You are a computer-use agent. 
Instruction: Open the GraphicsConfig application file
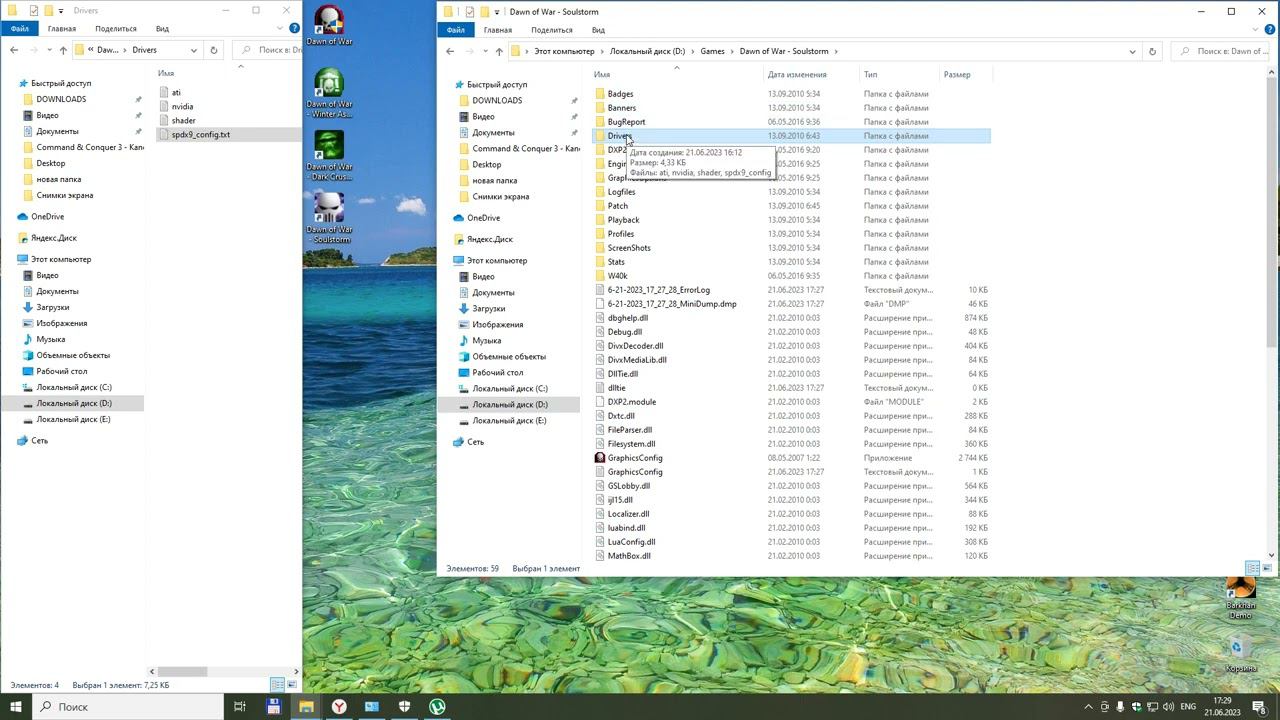(634, 458)
